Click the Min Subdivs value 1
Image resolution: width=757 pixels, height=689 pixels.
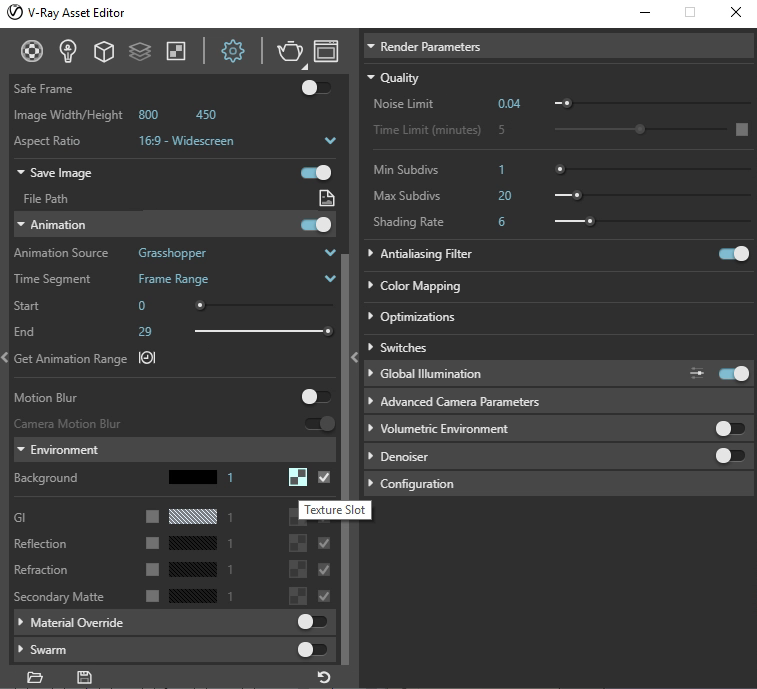point(501,169)
